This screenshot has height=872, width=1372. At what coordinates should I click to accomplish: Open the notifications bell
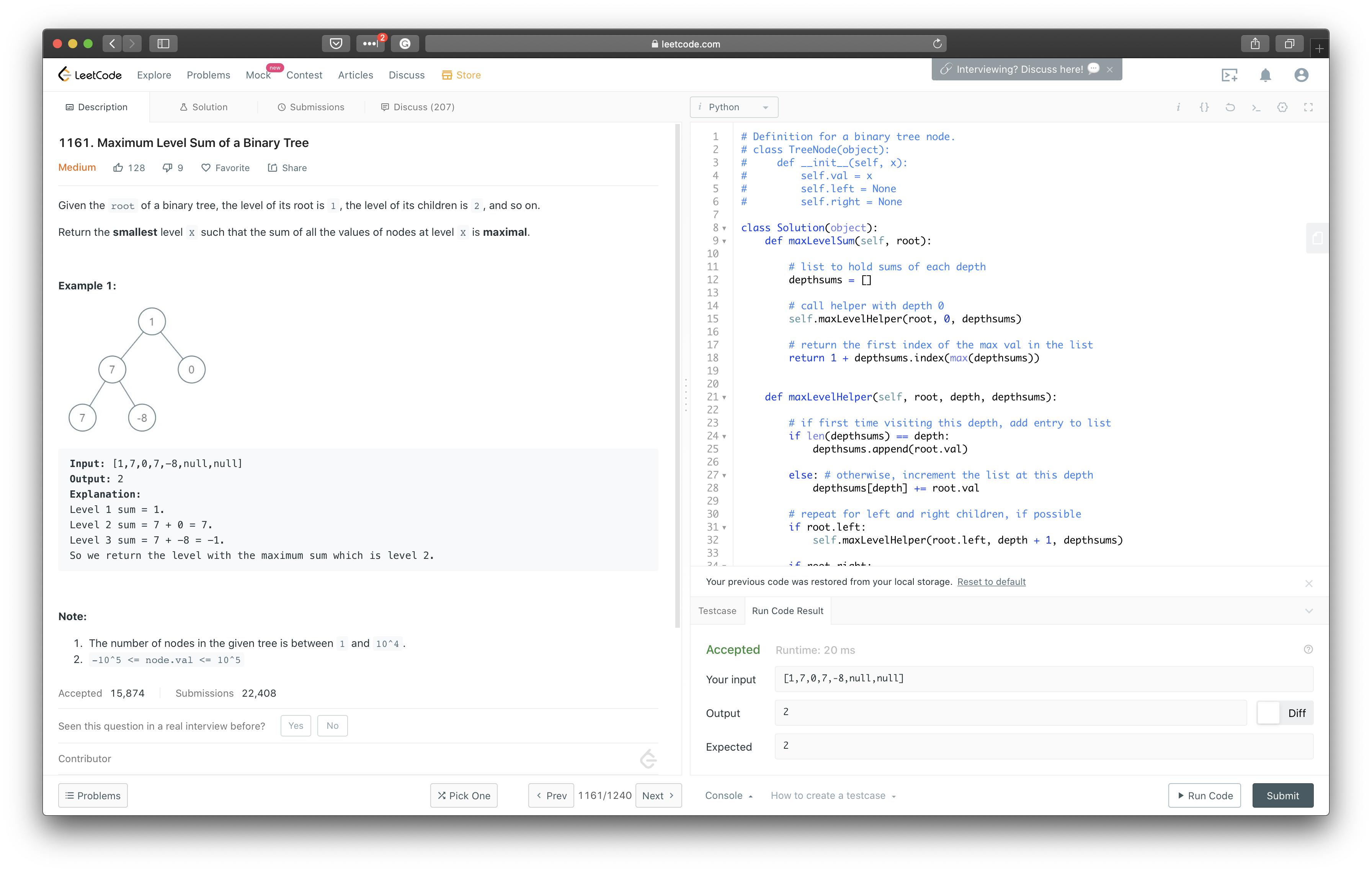1265,75
